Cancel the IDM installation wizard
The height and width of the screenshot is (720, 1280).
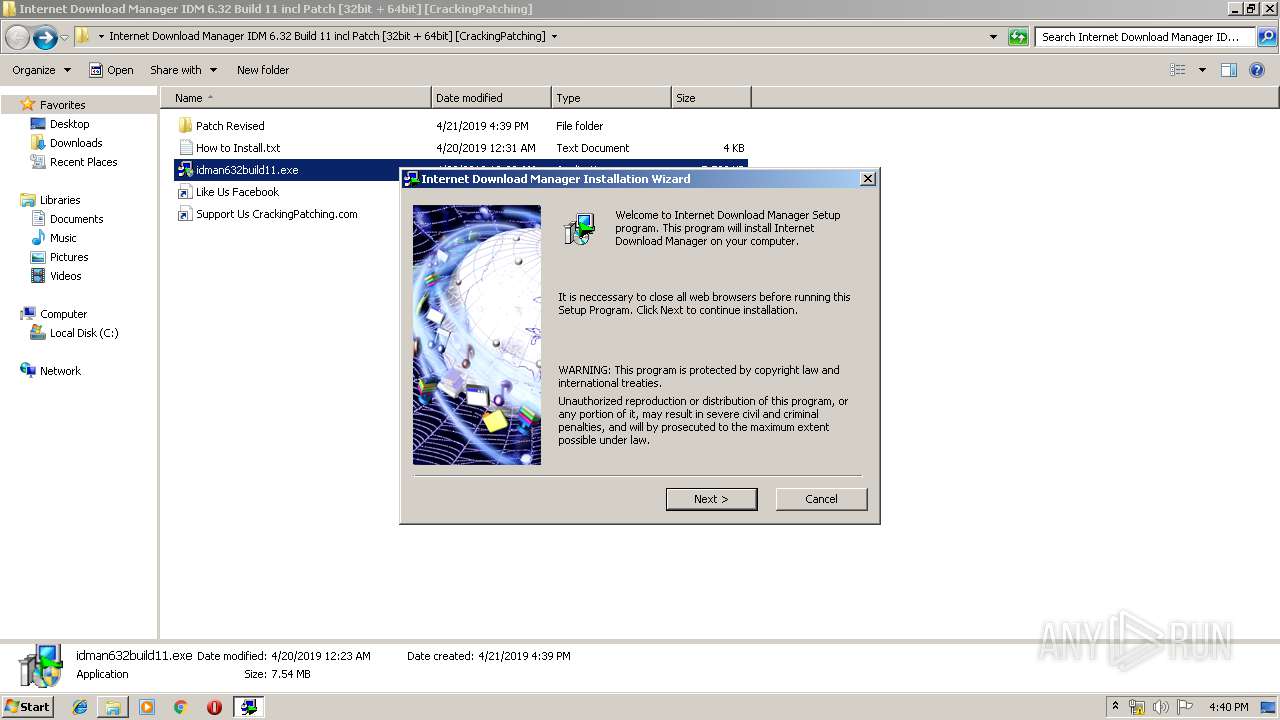tap(821, 499)
